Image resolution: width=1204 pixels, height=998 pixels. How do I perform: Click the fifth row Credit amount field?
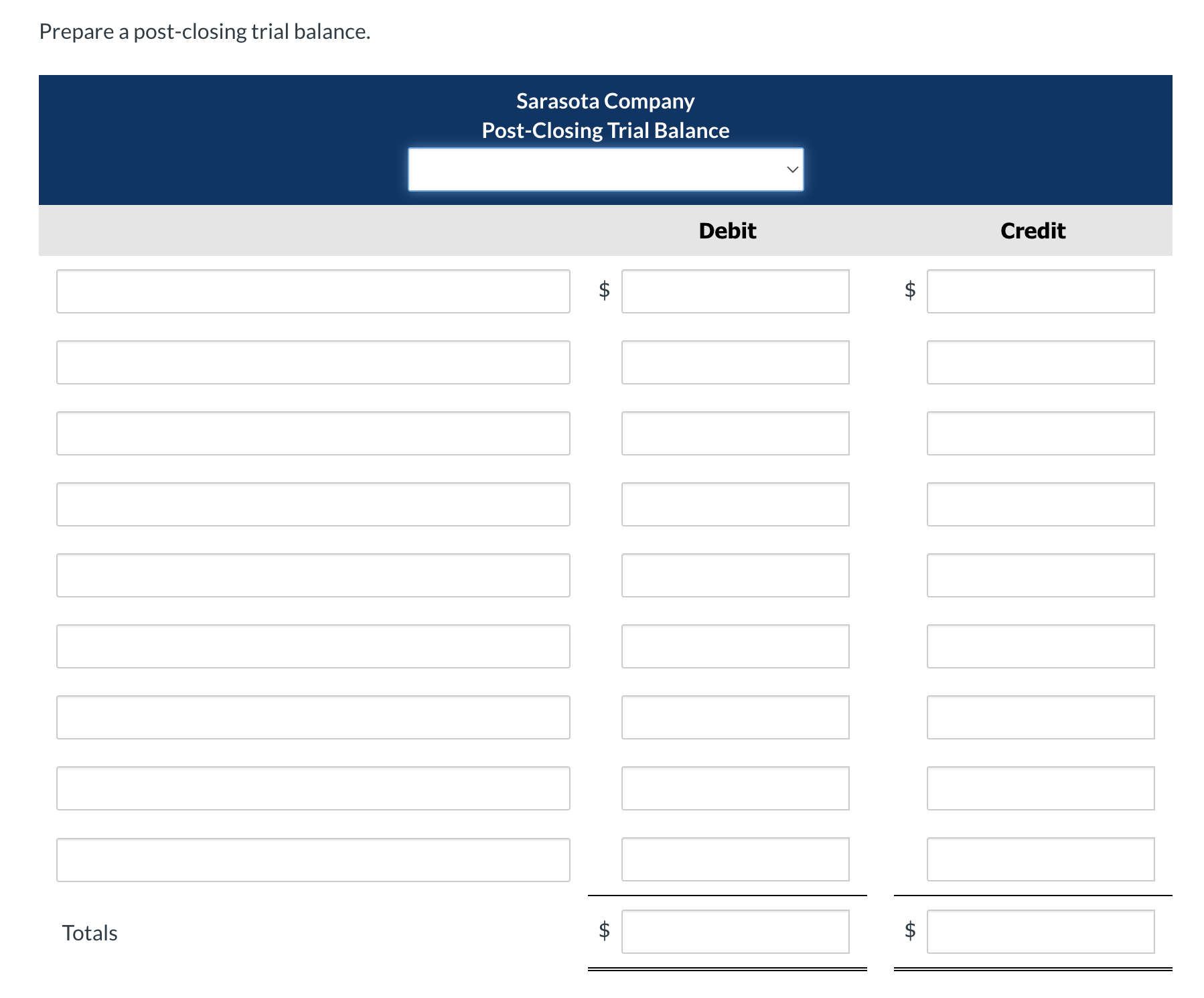tap(1041, 575)
